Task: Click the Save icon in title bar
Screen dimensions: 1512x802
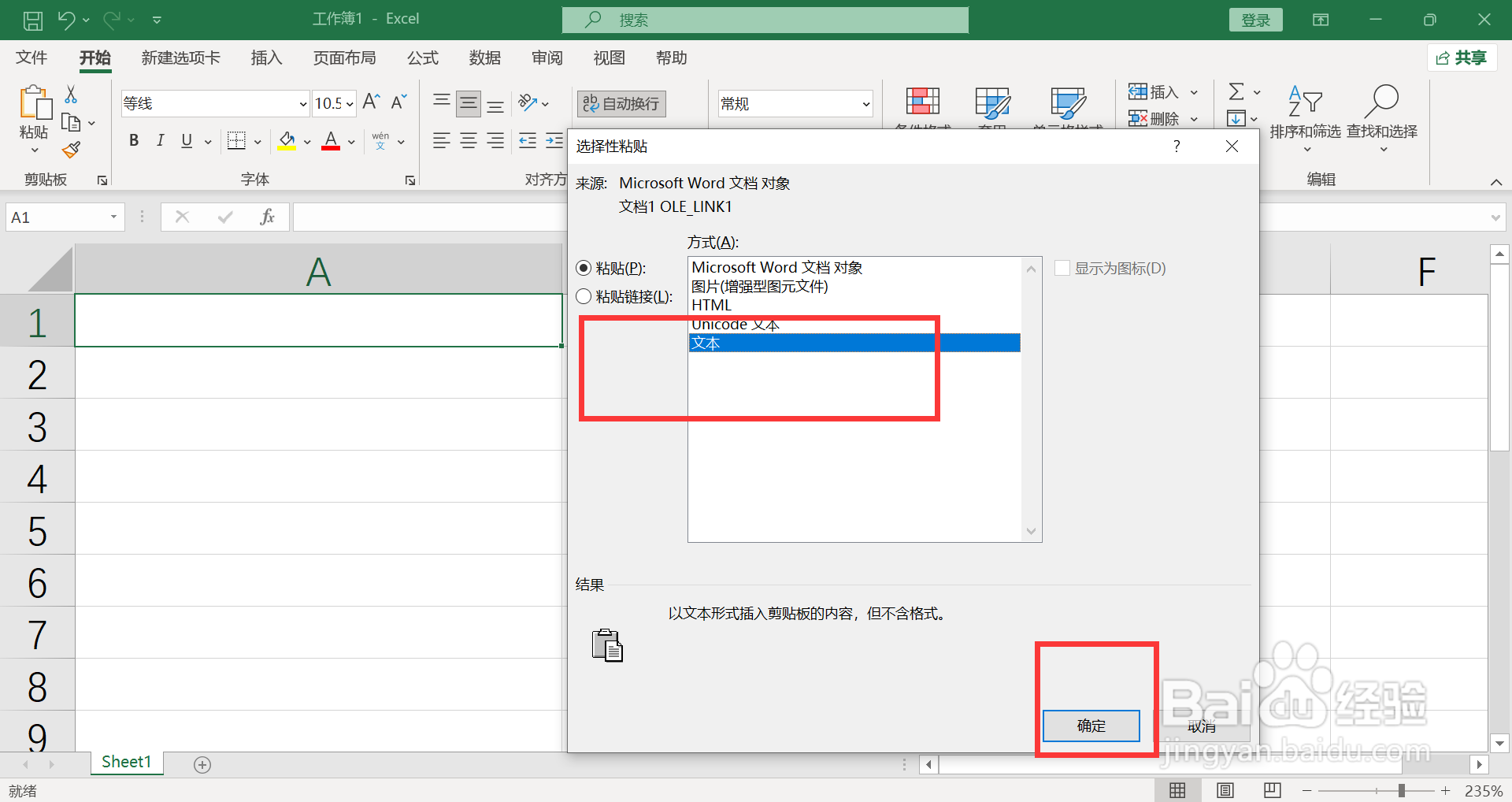Action: (33, 20)
